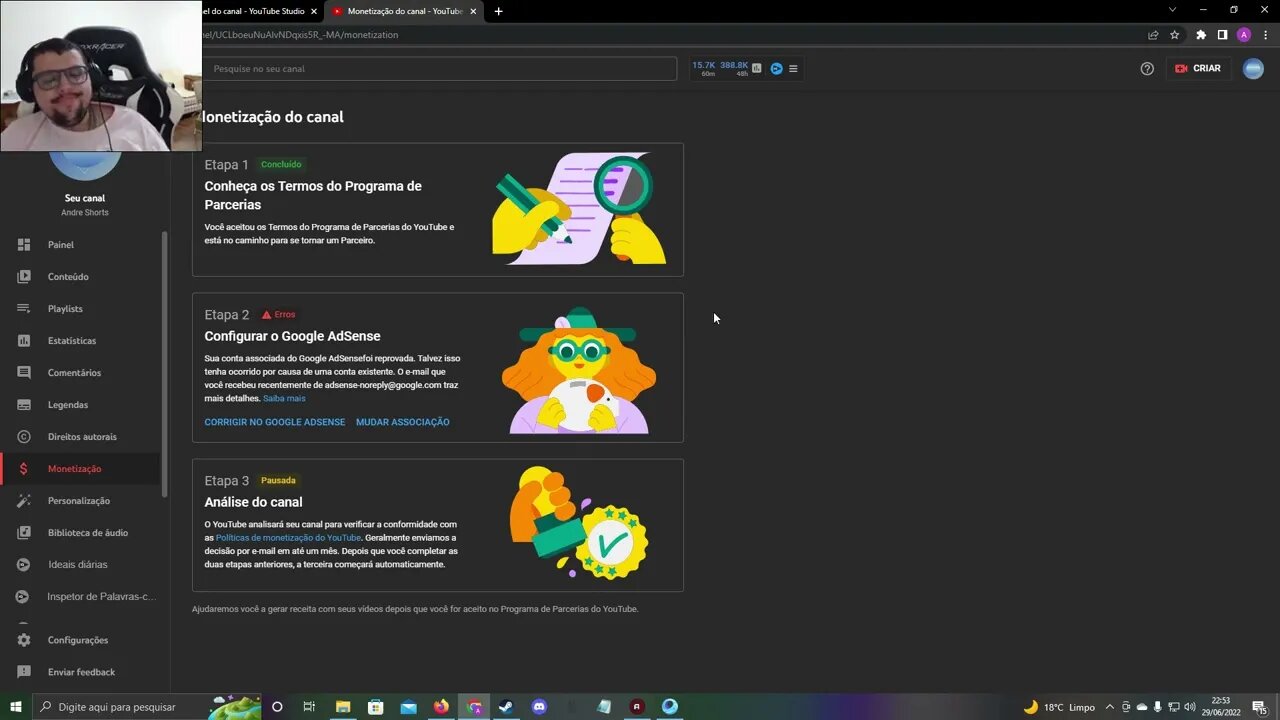This screenshot has height=720, width=1280.
Task: Open the notification center icon
Action: tap(1260, 707)
